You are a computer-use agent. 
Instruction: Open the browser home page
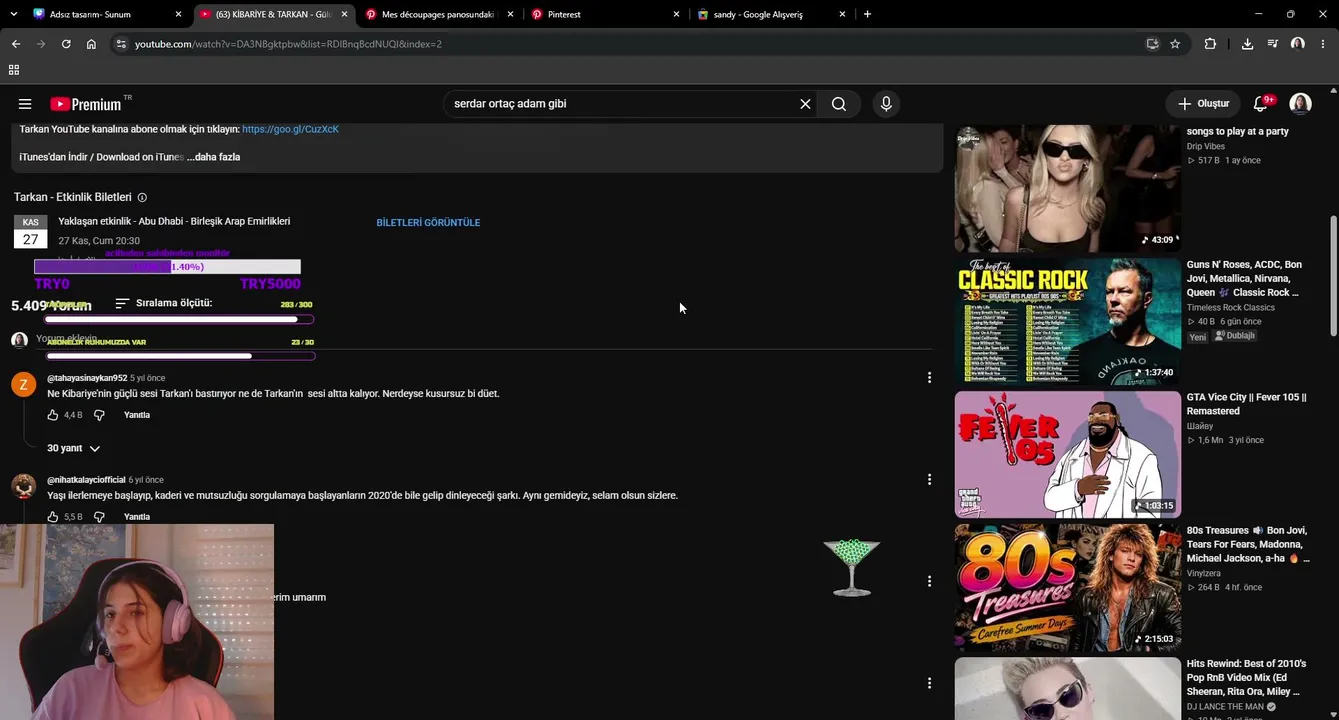point(91,44)
